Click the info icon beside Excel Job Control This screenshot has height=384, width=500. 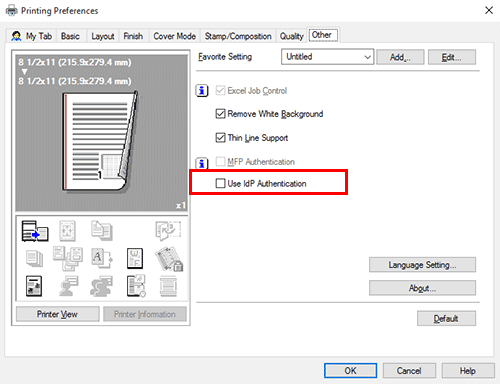point(202,91)
